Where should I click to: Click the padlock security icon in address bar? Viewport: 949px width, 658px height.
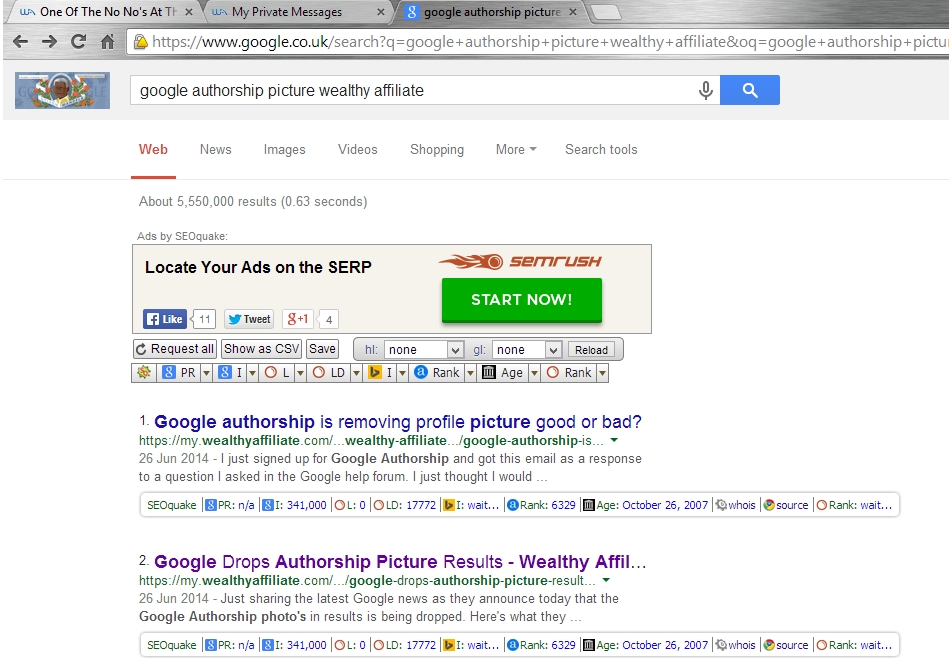coord(140,42)
